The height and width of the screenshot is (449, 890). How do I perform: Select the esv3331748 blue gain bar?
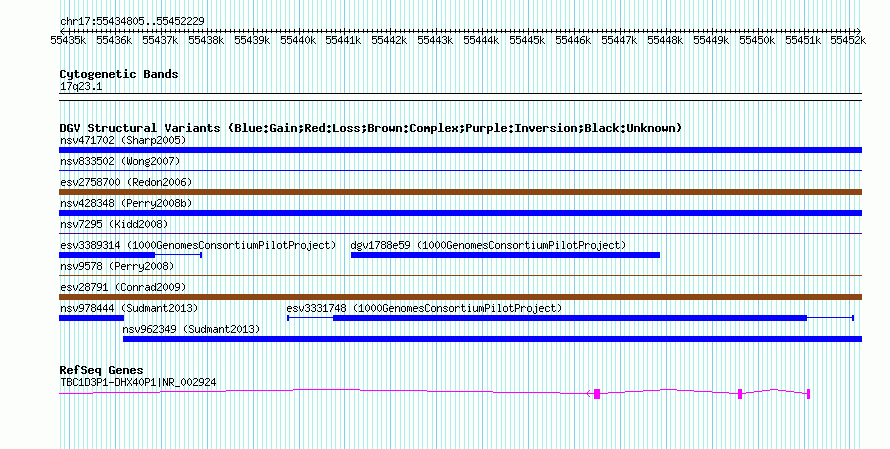[x=570, y=318]
